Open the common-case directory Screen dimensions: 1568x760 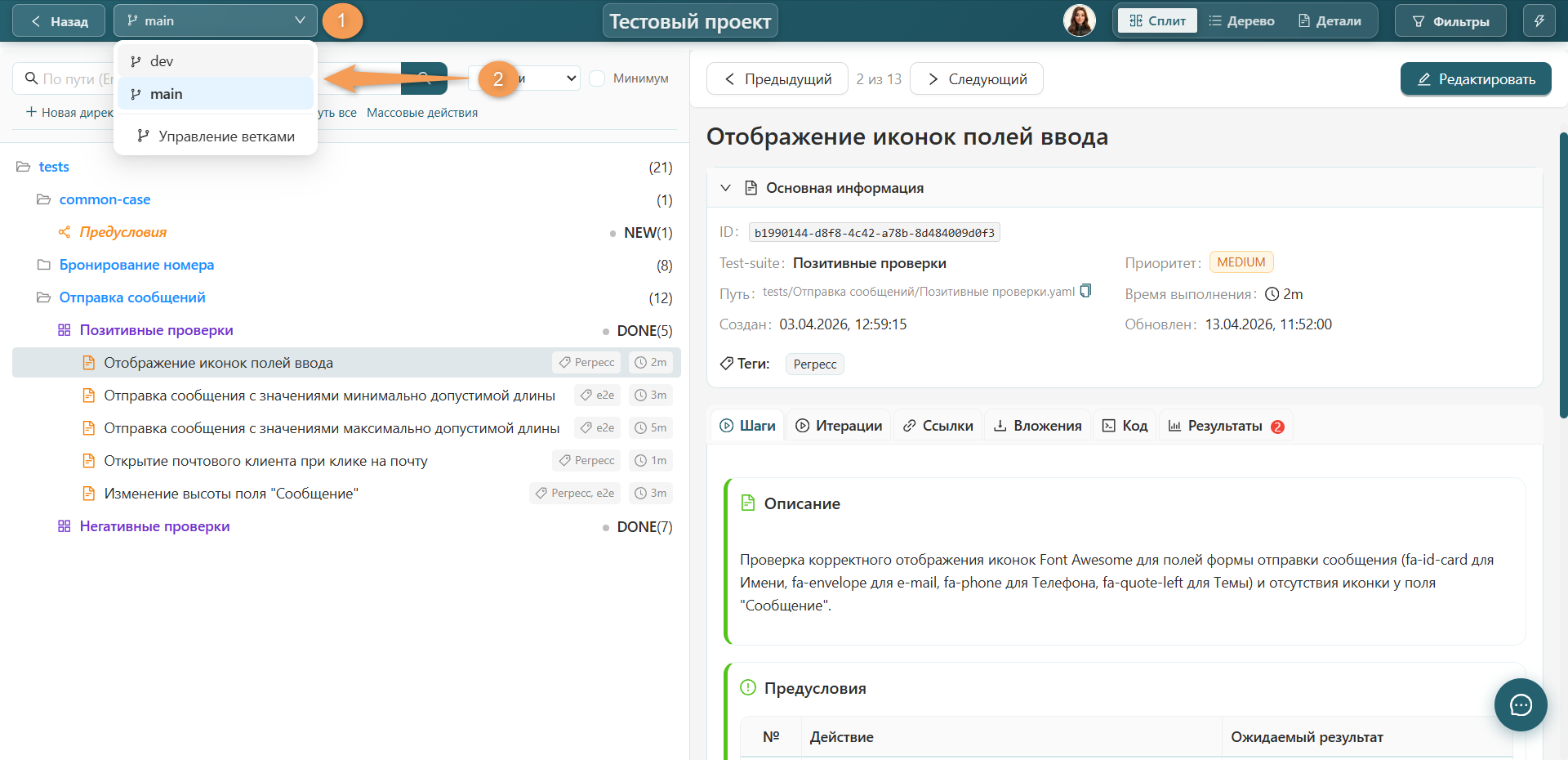[x=105, y=199]
